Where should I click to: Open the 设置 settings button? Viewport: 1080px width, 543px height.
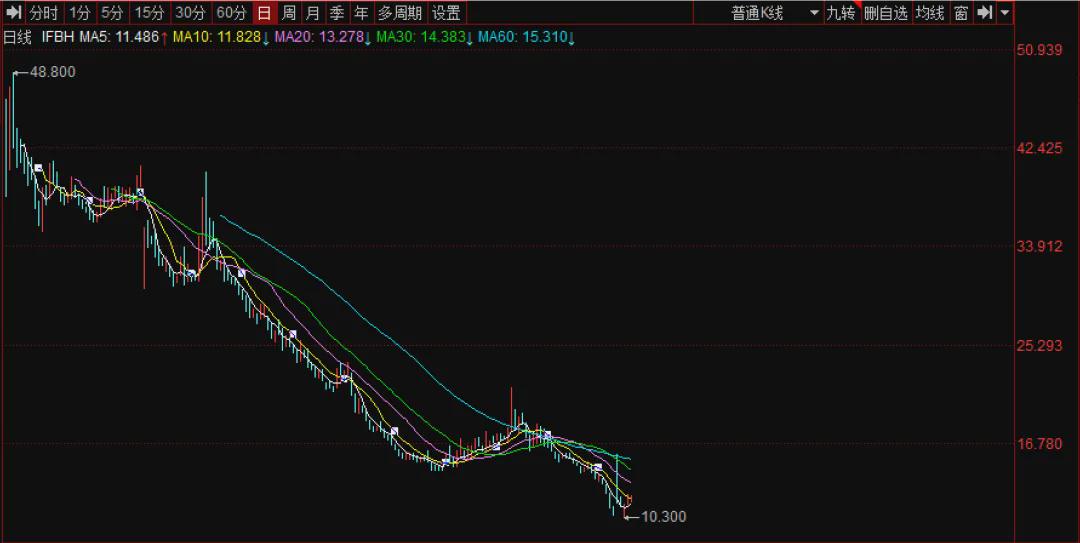click(x=446, y=13)
